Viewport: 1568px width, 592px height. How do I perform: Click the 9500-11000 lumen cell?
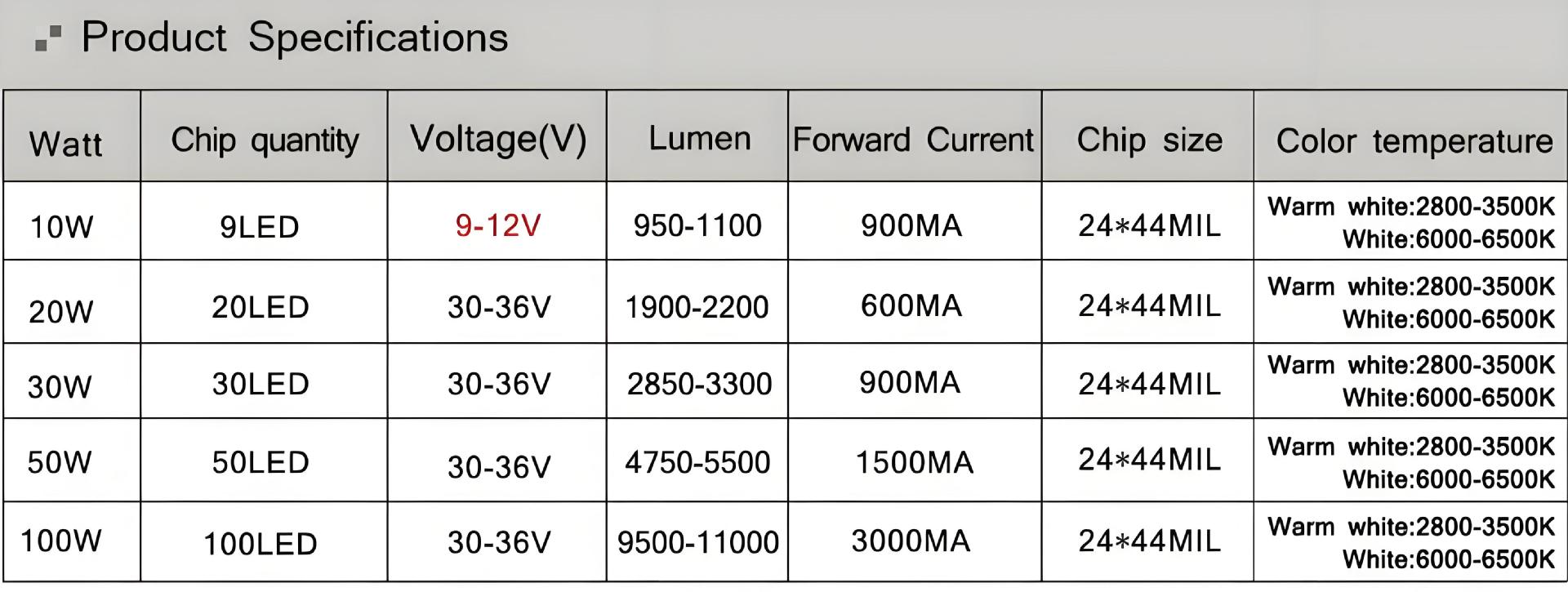click(698, 542)
